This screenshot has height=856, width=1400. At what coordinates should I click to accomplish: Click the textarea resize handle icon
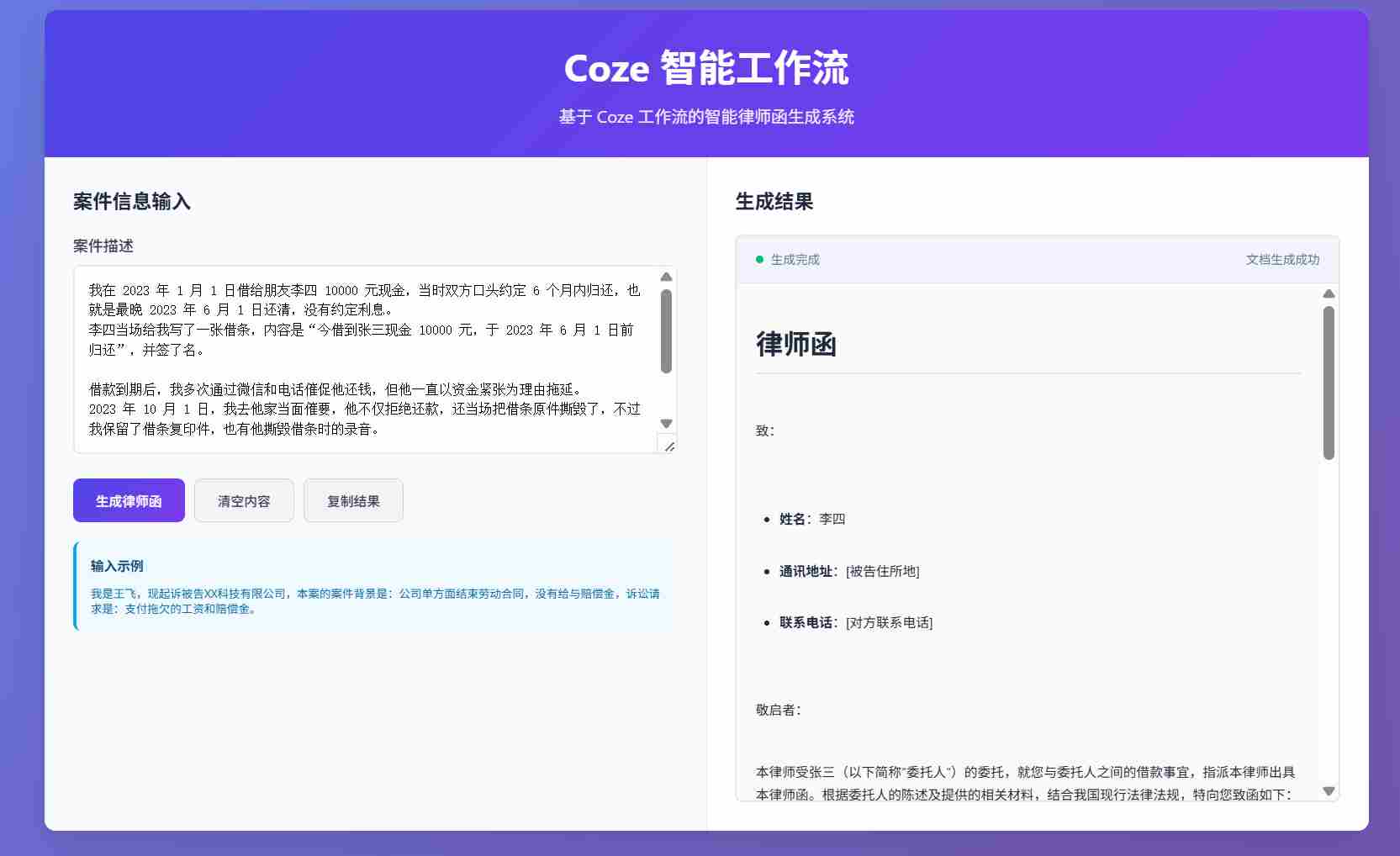point(669,446)
